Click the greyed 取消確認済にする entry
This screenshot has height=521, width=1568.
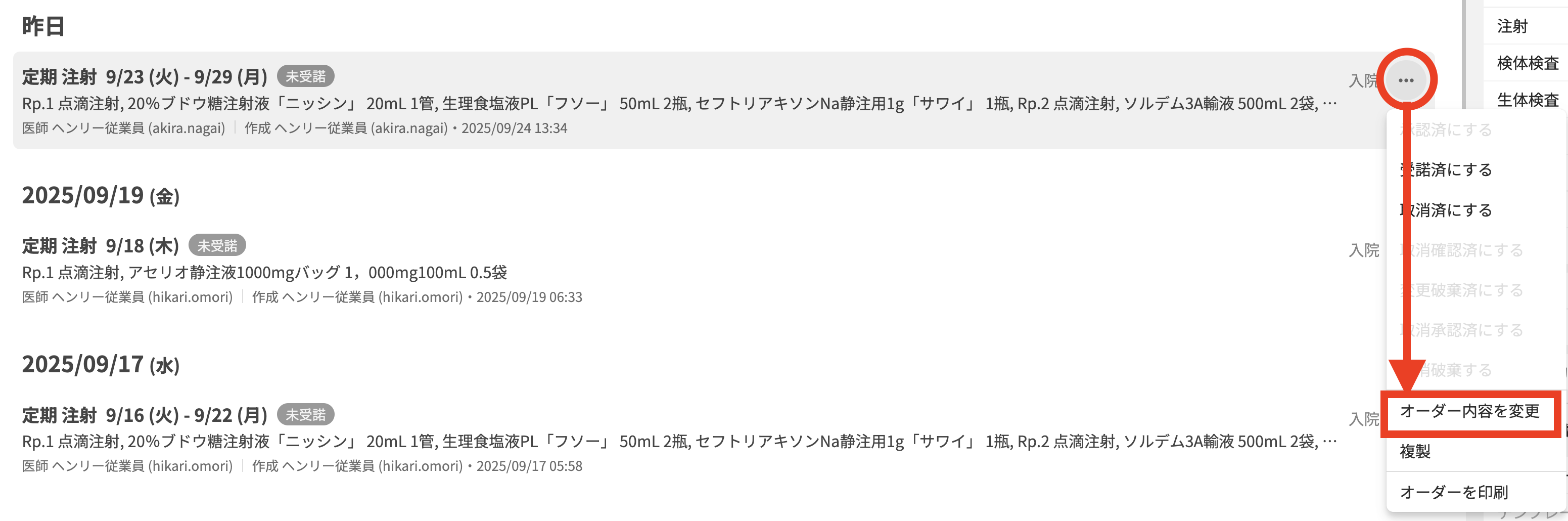pyautogui.click(x=1467, y=250)
